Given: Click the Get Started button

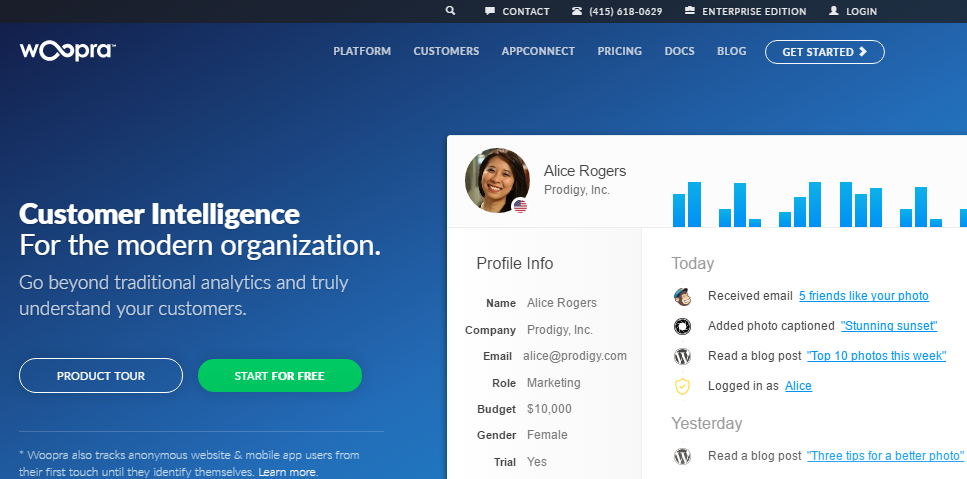Looking at the screenshot, I should [x=825, y=52].
